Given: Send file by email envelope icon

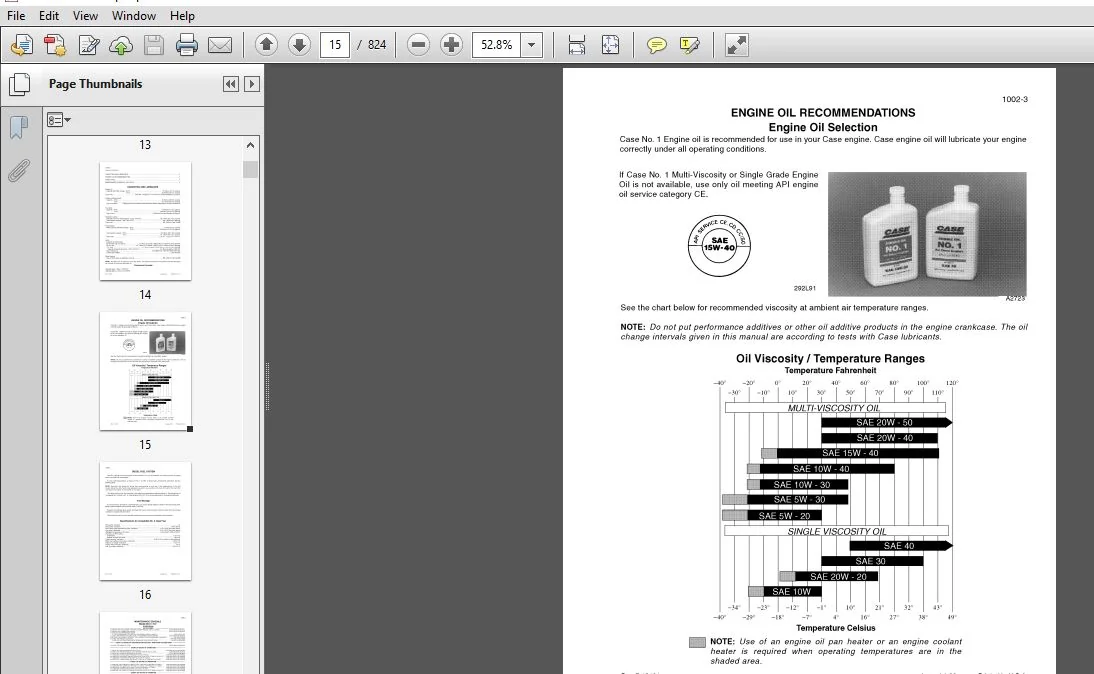Looking at the screenshot, I should [220, 45].
